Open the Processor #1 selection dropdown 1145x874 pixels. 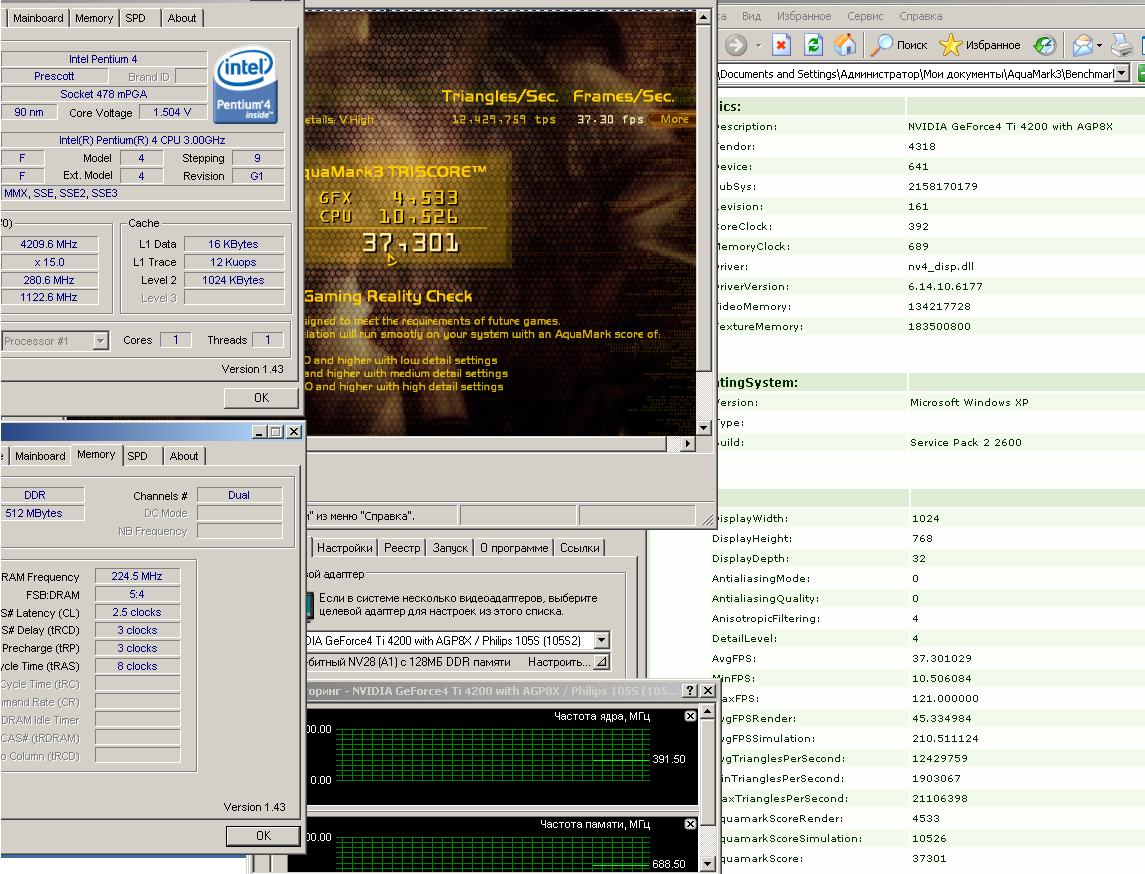point(101,341)
